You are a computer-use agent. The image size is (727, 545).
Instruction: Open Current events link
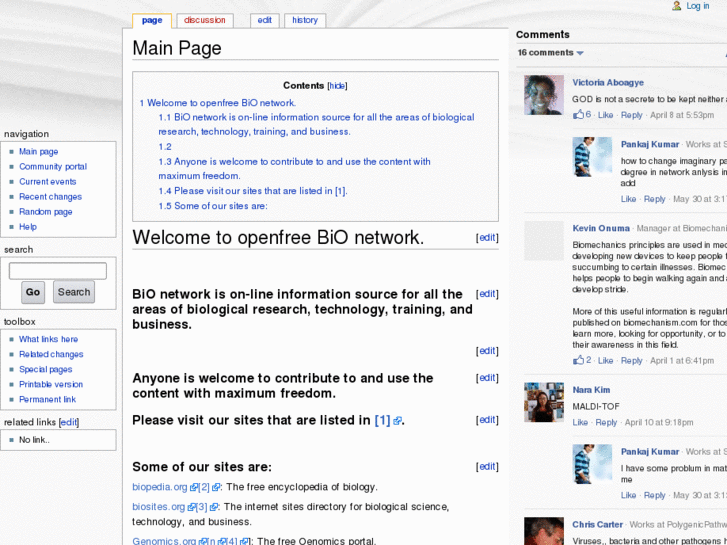(47, 182)
